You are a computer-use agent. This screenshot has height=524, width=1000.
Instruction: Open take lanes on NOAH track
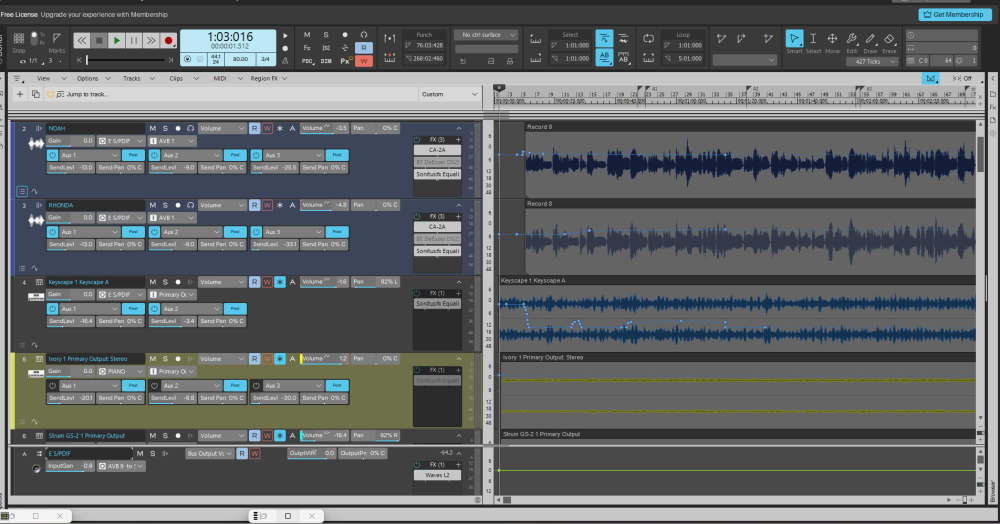[x=22, y=191]
